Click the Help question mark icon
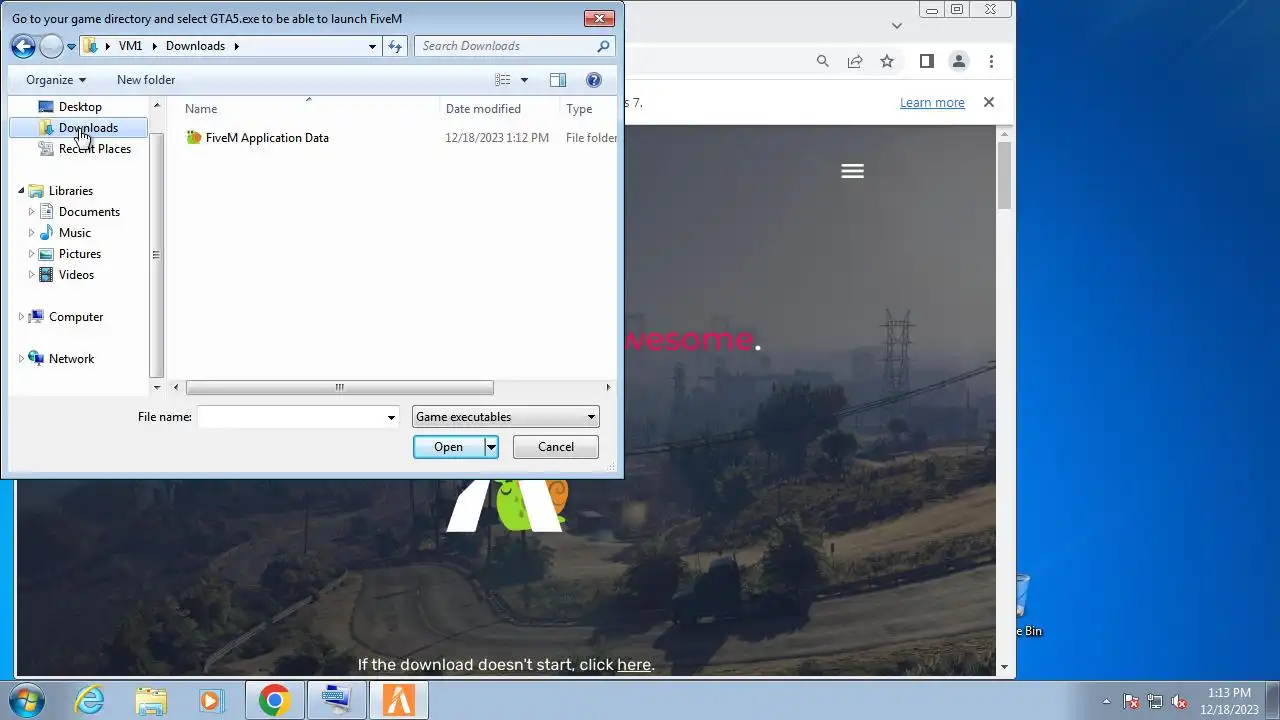Screen dimensions: 1280x720 [x=593, y=80]
